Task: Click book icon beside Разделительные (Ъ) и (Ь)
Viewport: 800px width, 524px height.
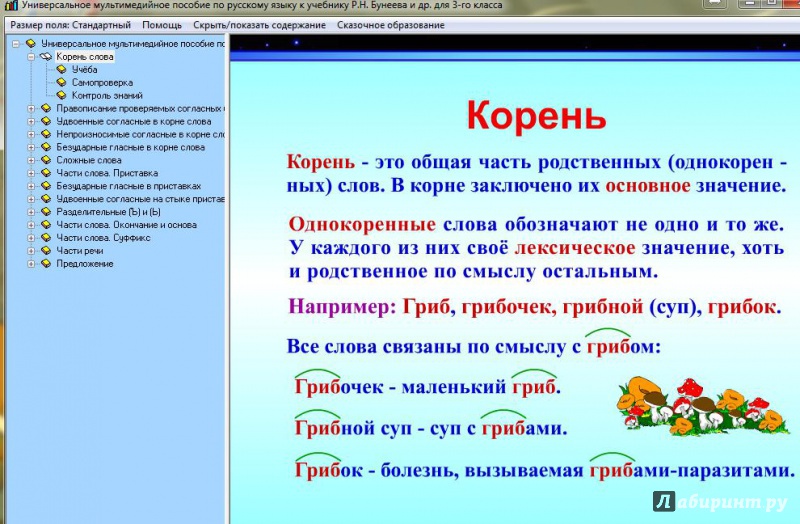Action: (46, 212)
